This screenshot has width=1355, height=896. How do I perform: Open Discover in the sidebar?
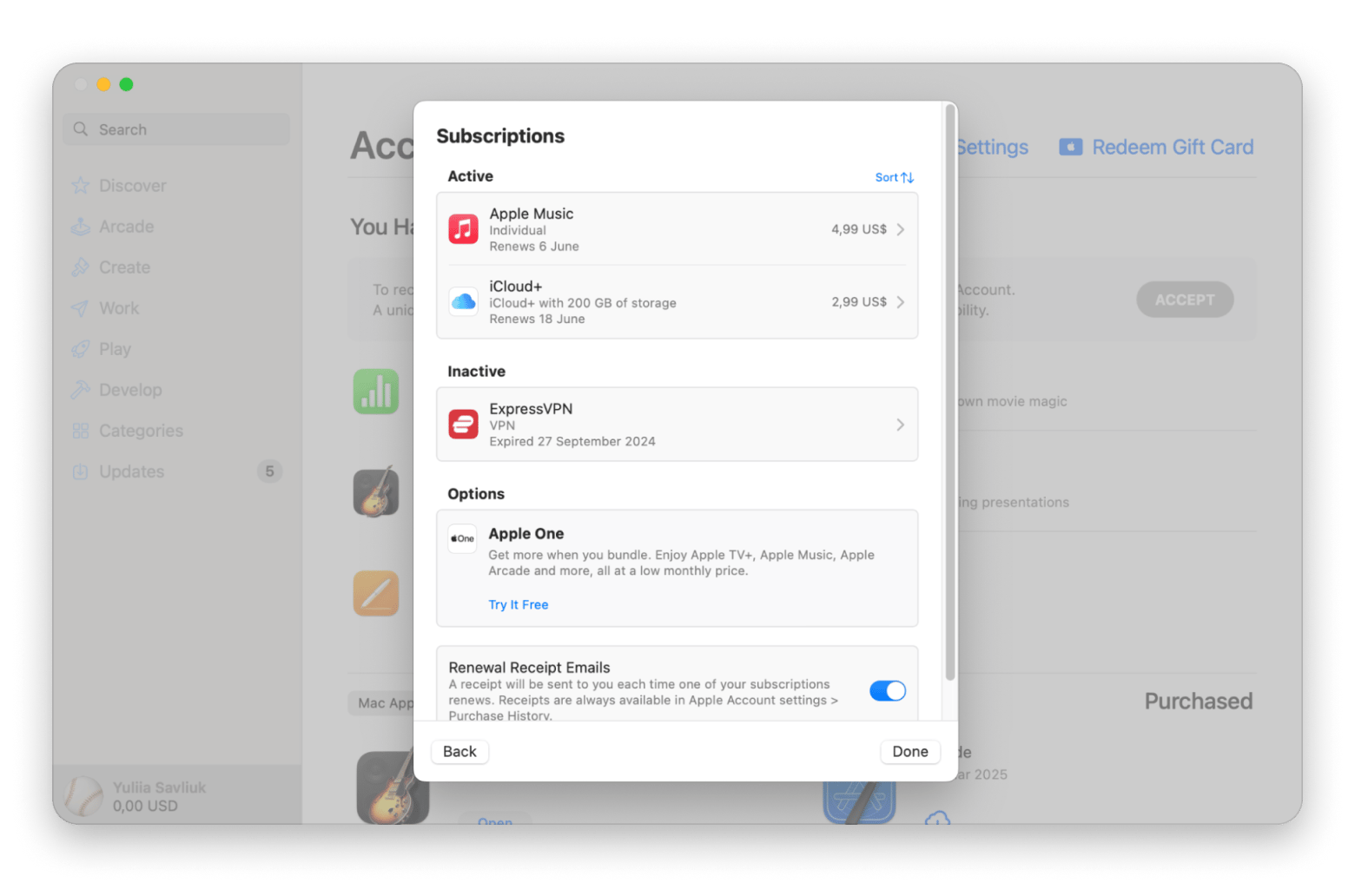point(132,186)
